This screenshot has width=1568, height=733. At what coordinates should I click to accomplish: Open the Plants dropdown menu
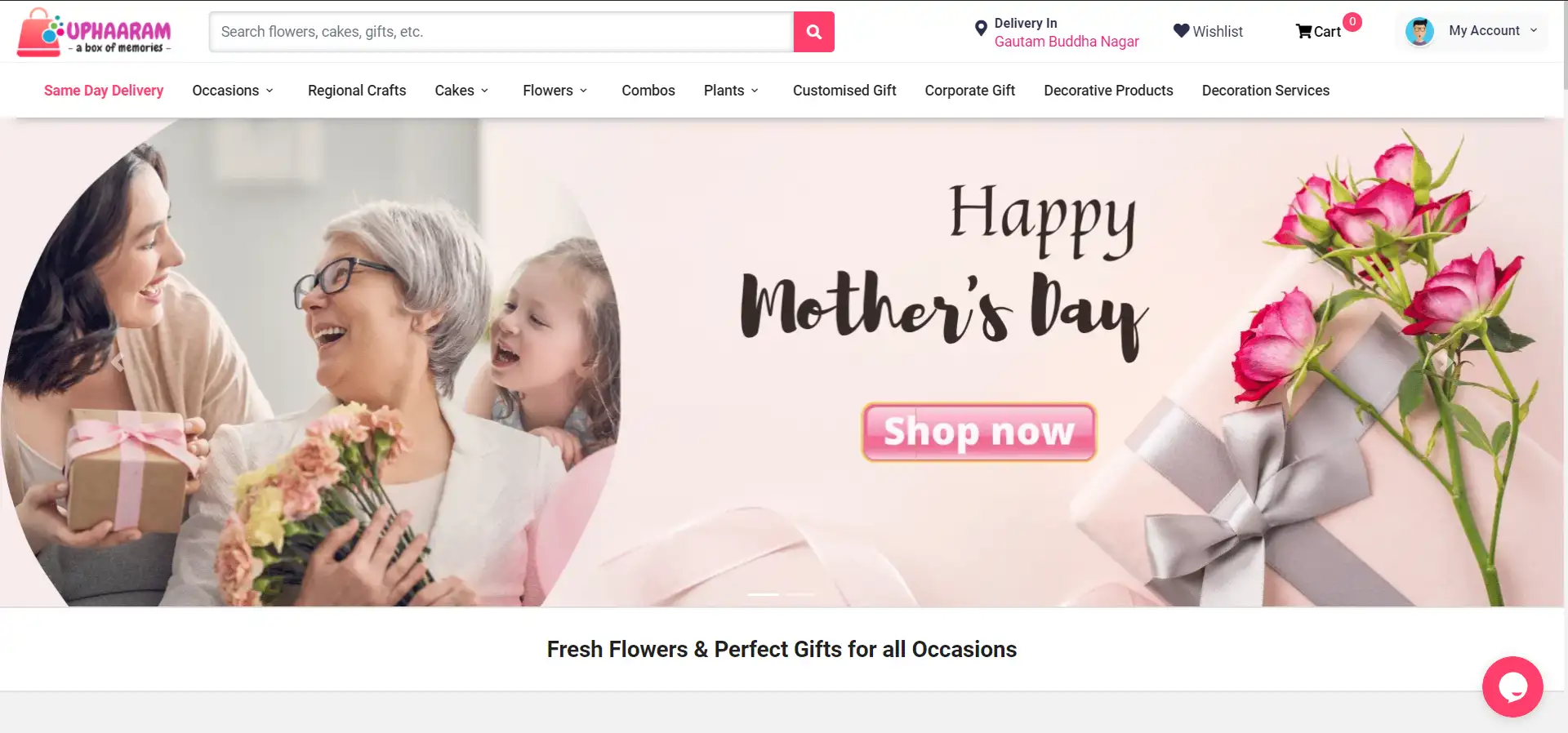click(x=731, y=91)
